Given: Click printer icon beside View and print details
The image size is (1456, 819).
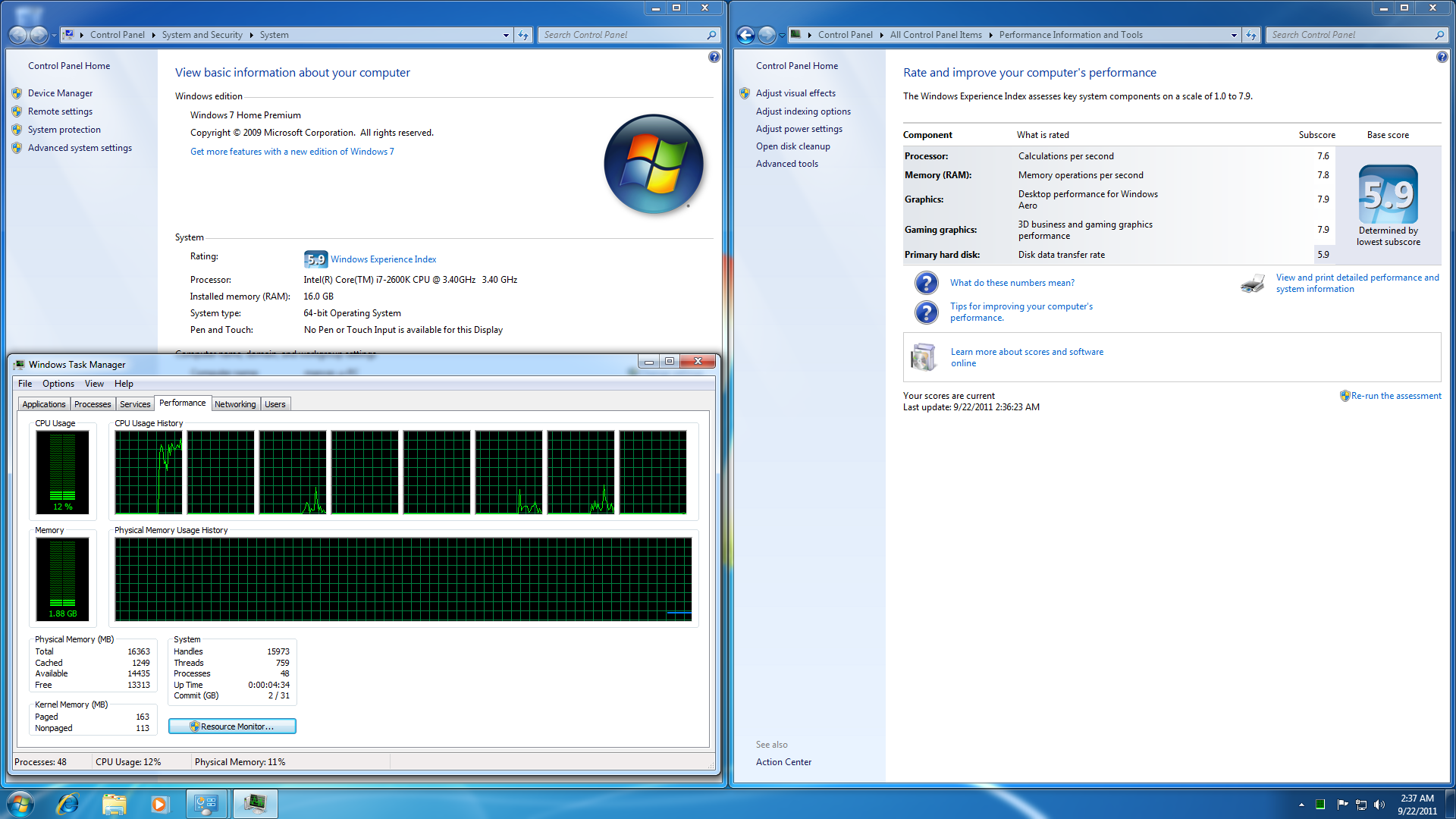Looking at the screenshot, I should click(1253, 284).
